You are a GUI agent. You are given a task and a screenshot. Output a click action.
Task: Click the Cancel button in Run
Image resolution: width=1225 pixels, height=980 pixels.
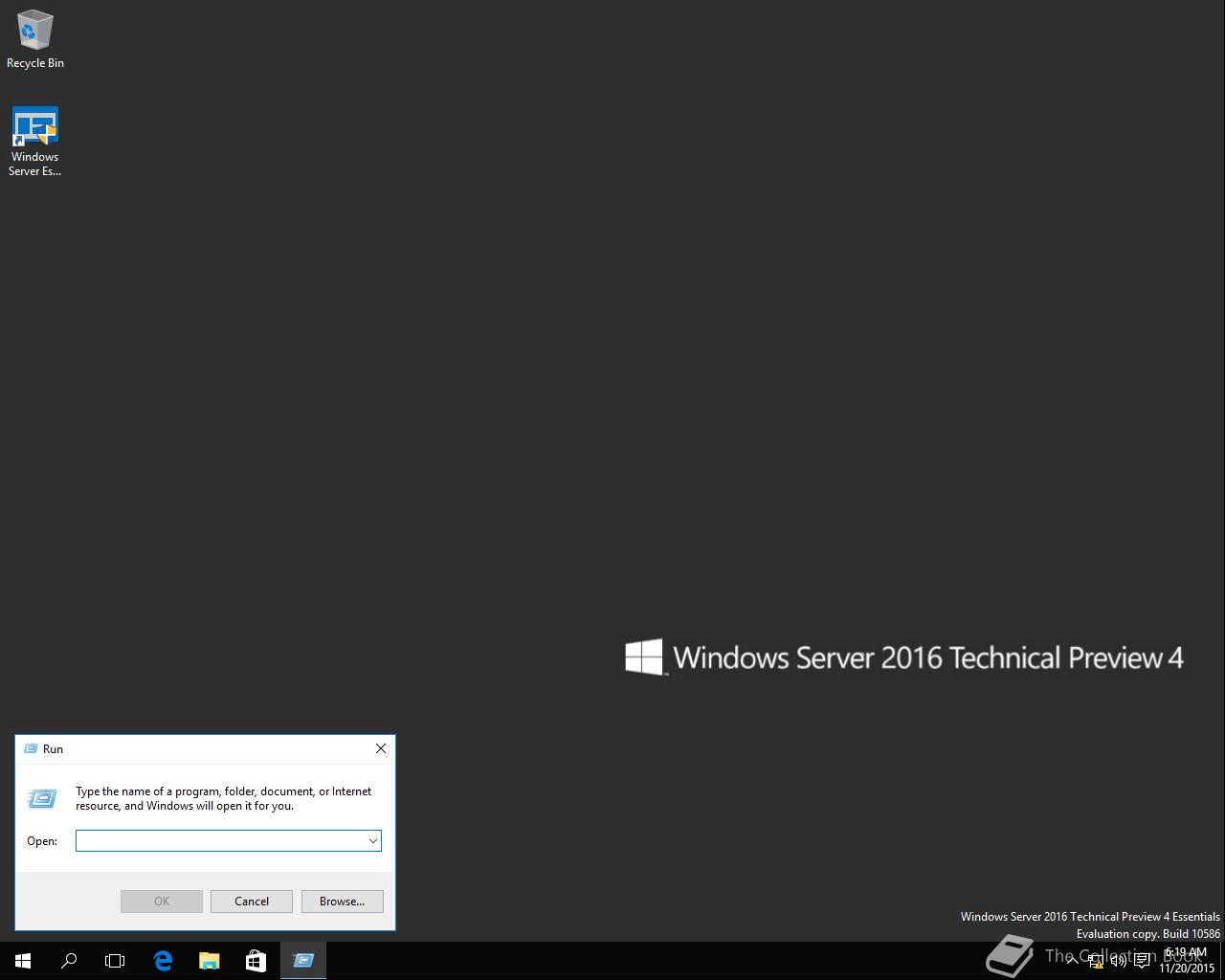pos(252,902)
